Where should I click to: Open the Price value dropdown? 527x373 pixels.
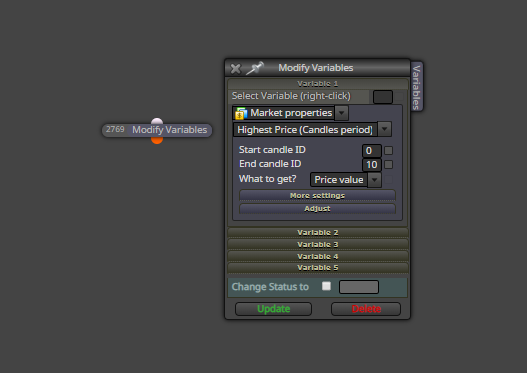(346, 180)
